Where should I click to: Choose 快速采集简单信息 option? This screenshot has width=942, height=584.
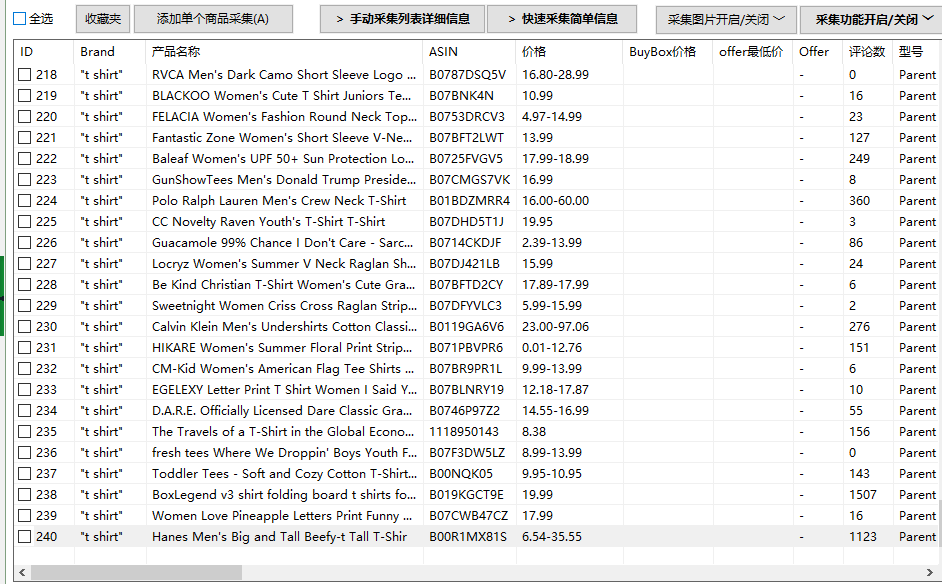[x=562, y=19]
